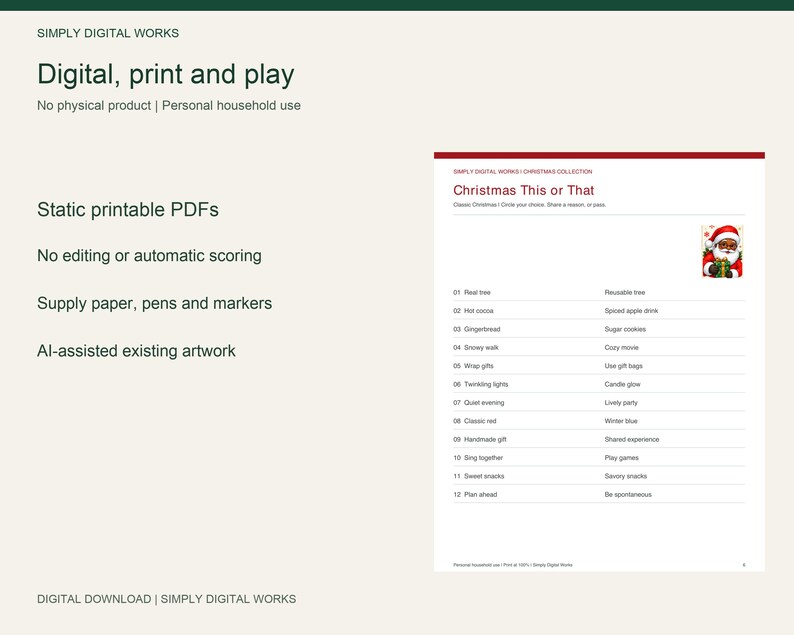Screen dimensions: 794x635
Task: Choose 'Gingerbread' in row 03
Action: (x=482, y=329)
